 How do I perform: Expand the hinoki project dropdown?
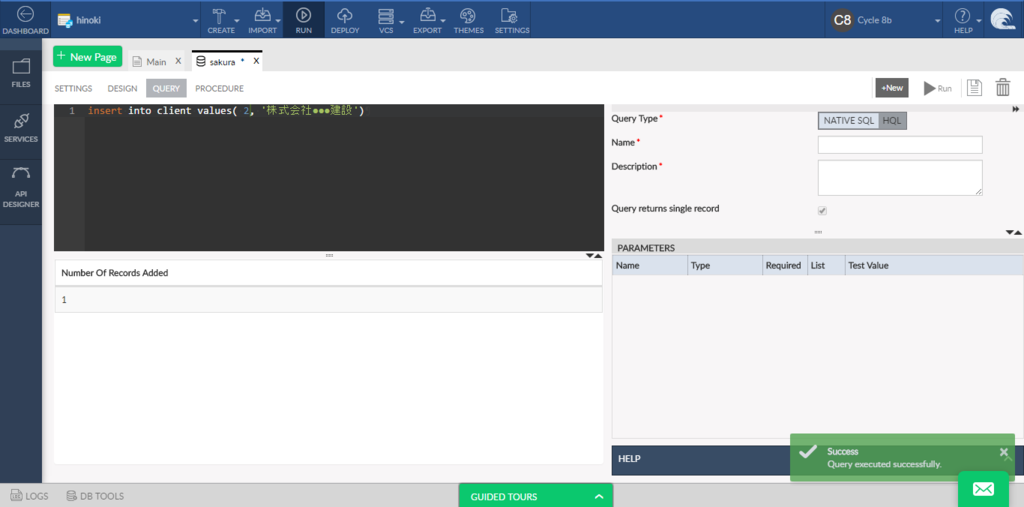195,22
